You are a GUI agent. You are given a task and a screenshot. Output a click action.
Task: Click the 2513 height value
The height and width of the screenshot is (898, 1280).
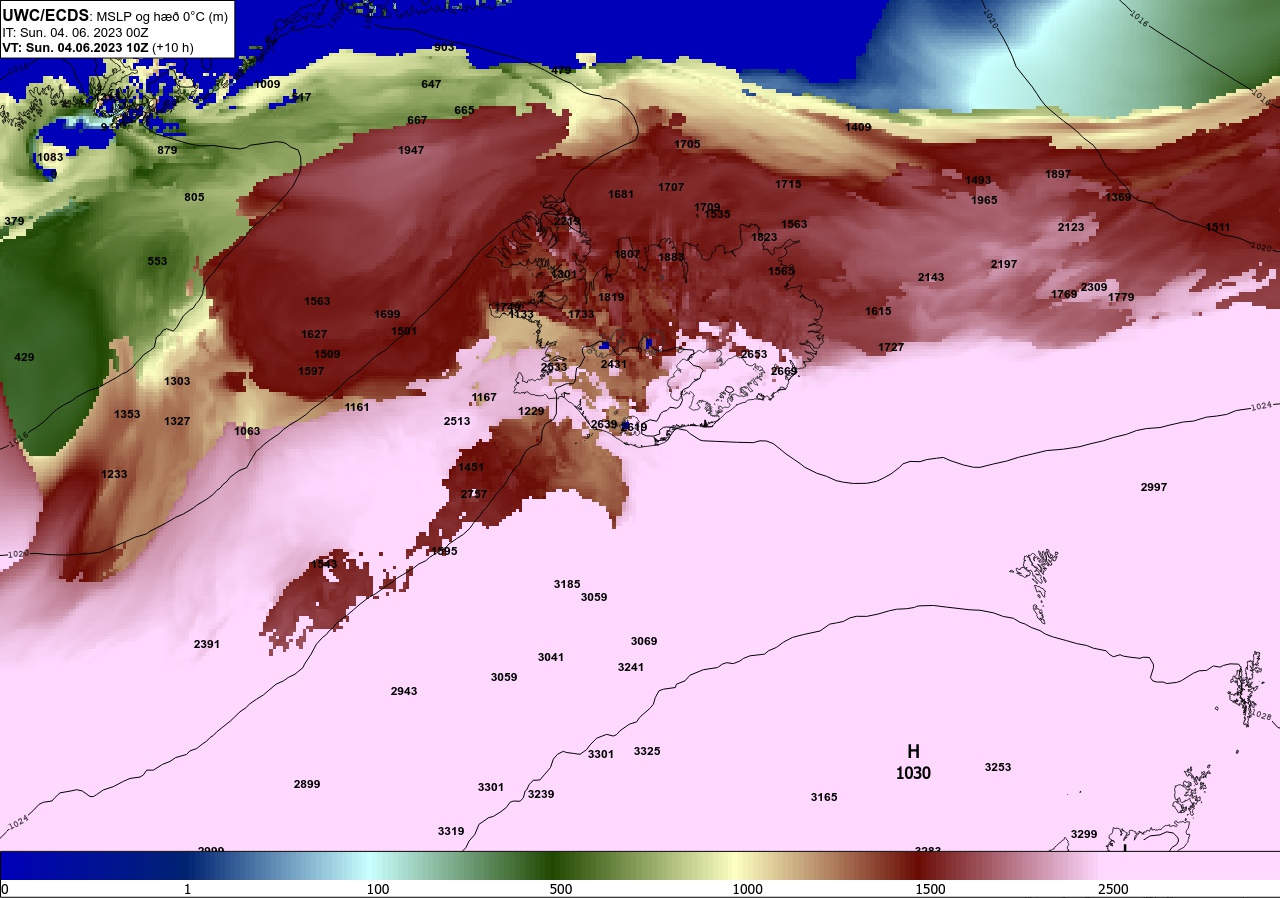point(457,421)
